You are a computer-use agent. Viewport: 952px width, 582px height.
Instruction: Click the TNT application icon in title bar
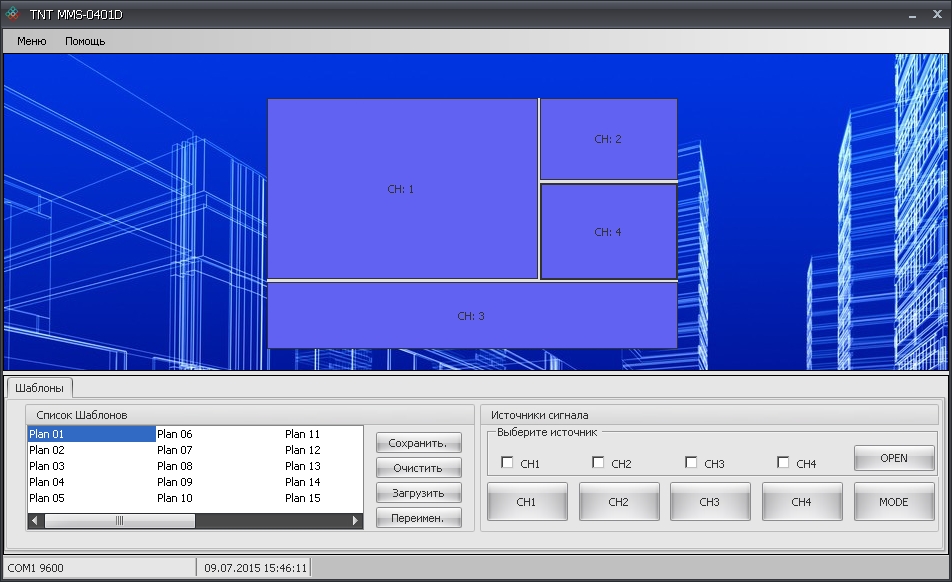[12, 14]
